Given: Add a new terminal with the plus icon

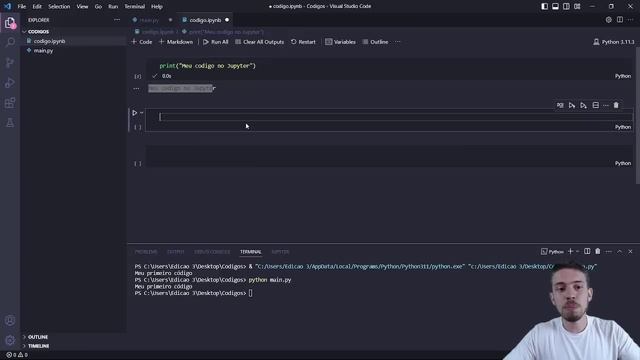Looking at the screenshot, I should point(571,251).
